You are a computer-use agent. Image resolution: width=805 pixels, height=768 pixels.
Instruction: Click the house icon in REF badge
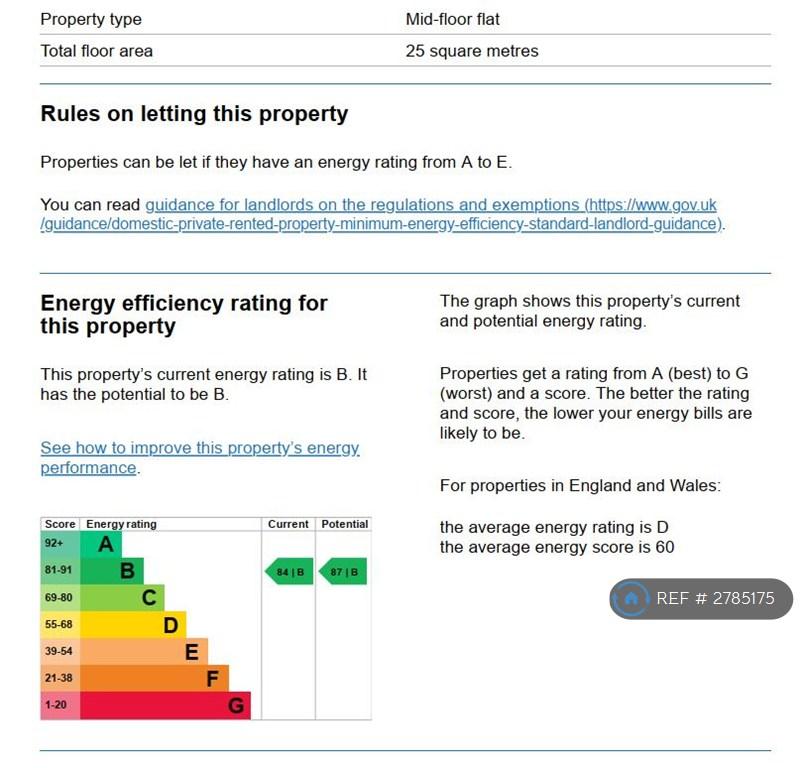pyautogui.click(x=631, y=598)
